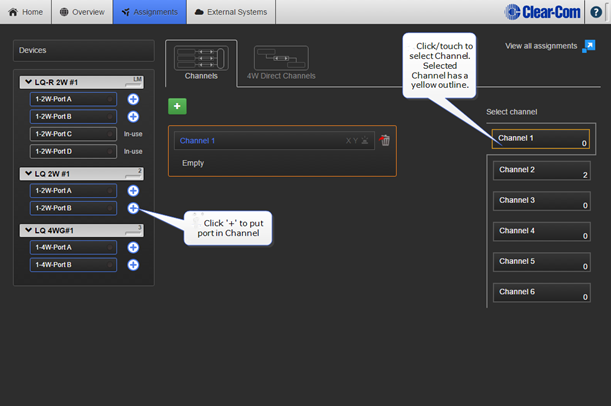This screenshot has width=611, height=406.
Task: Click the green add channel button
Action: pyautogui.click(x=177, y=106)
